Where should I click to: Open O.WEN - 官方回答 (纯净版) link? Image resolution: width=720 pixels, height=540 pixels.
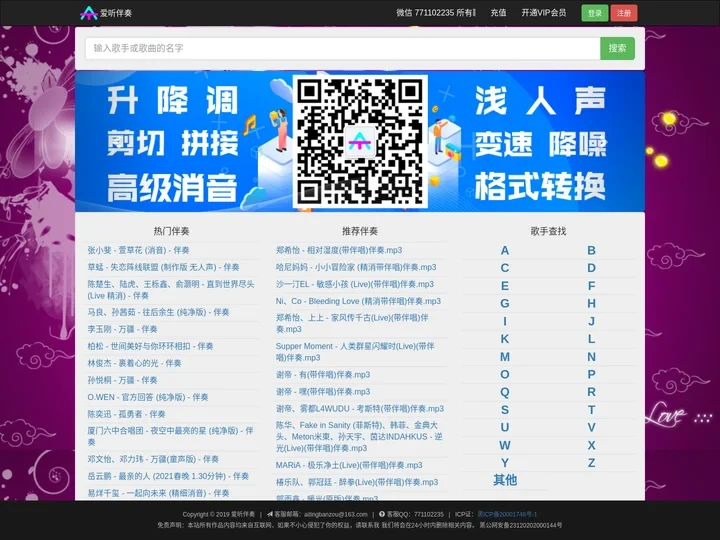click(147, 397)
